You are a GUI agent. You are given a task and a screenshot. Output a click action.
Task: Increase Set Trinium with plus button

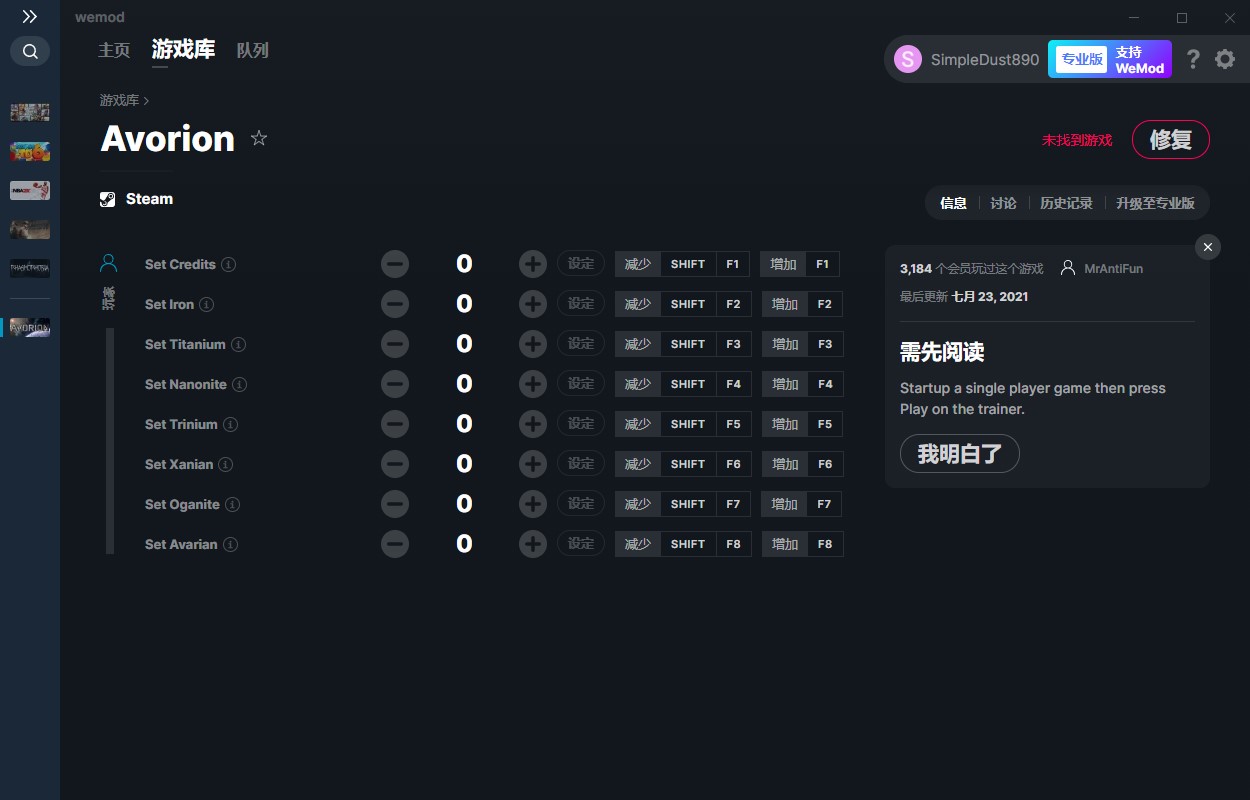click(x=533, y=424)
